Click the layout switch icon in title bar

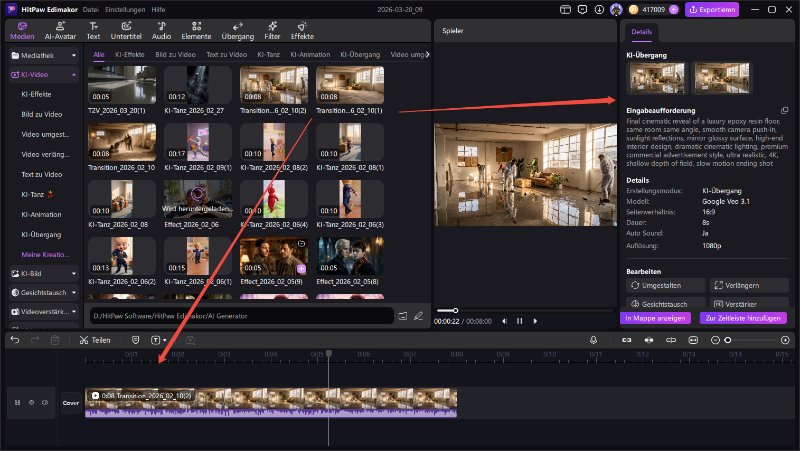(565, 9)
